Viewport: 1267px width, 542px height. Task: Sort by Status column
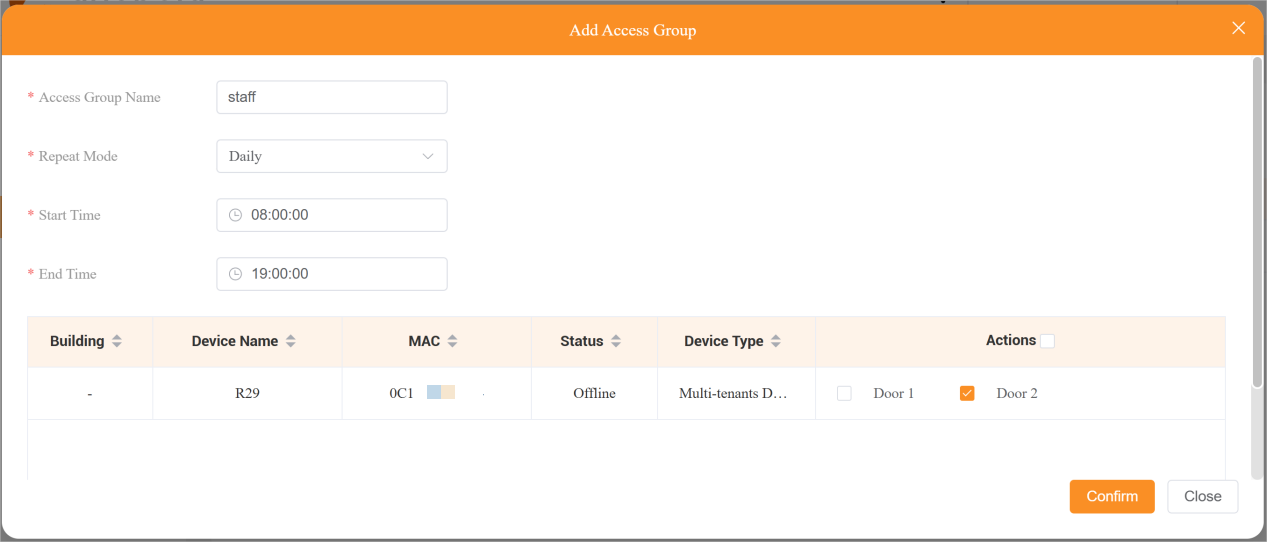(616, 341)
